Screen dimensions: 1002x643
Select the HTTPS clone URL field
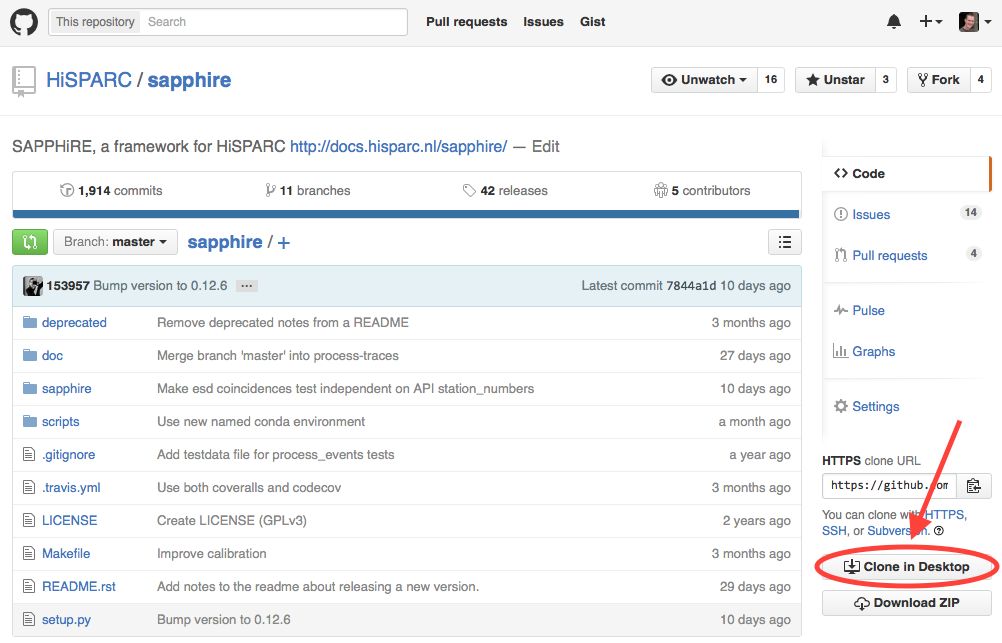[x=889, y=486]
